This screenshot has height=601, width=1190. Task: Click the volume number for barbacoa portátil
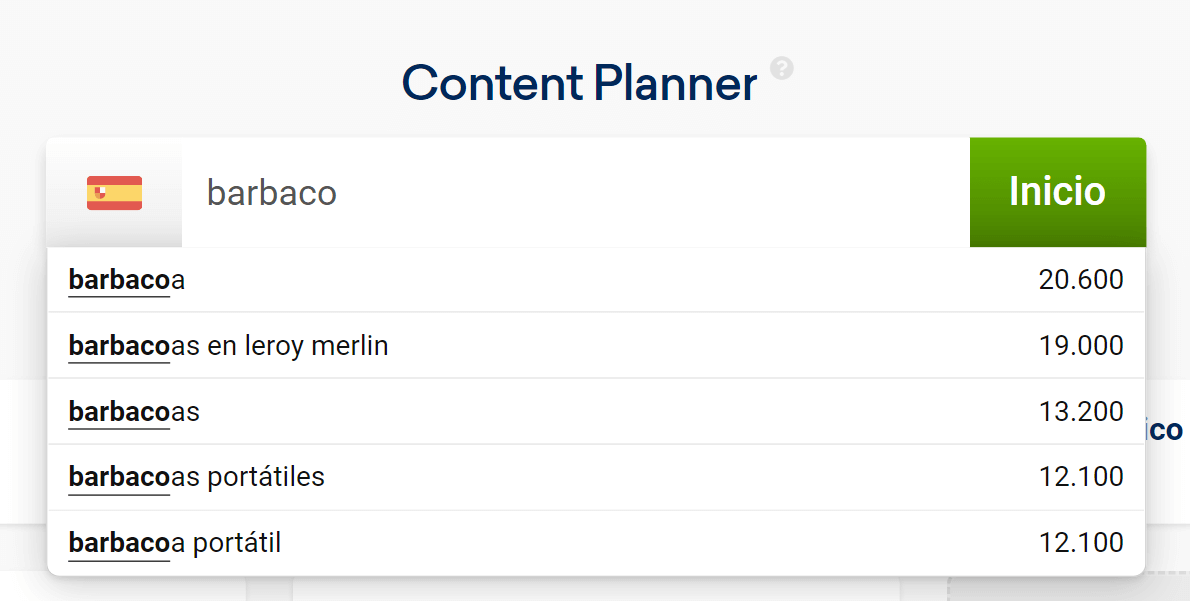pyautogui.click(x=1081, y=543)
